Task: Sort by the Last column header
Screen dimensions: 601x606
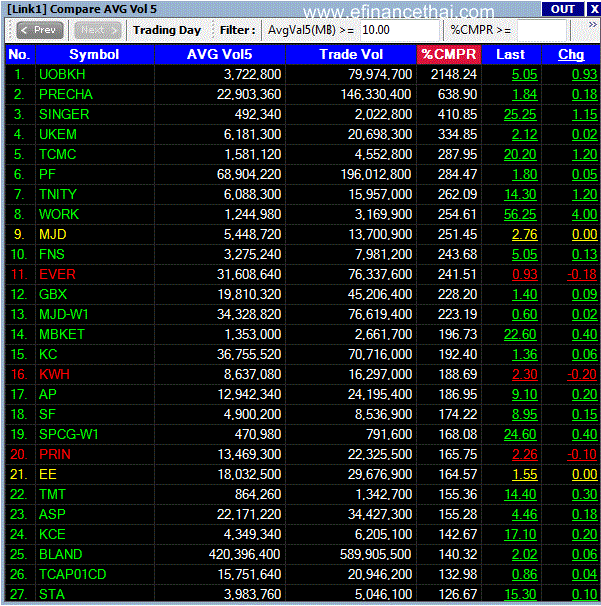Action: [x=511, y=54]
